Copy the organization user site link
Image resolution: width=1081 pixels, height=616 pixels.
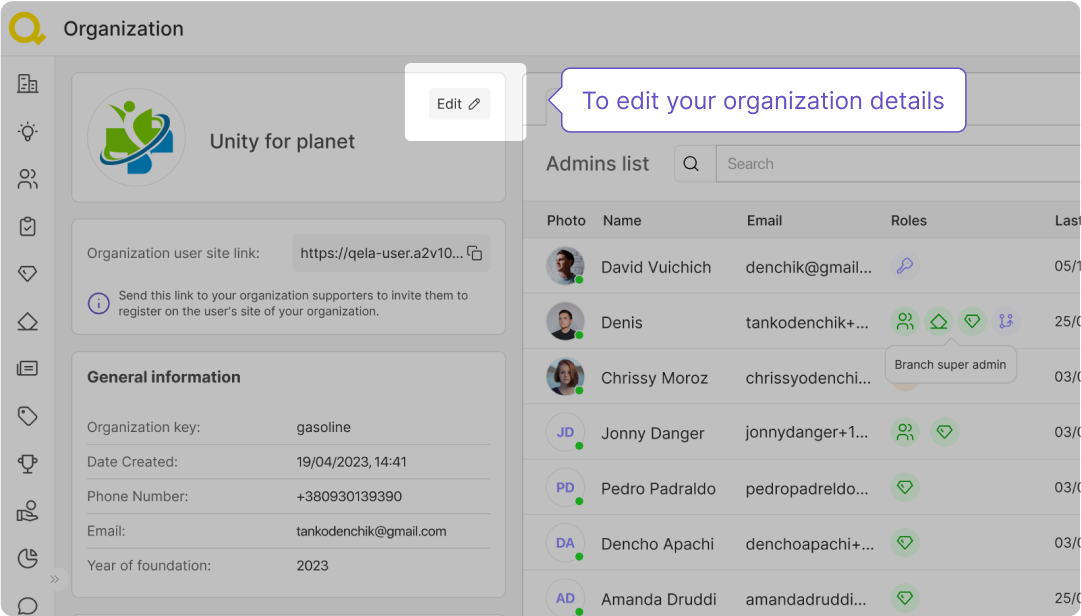476,254
